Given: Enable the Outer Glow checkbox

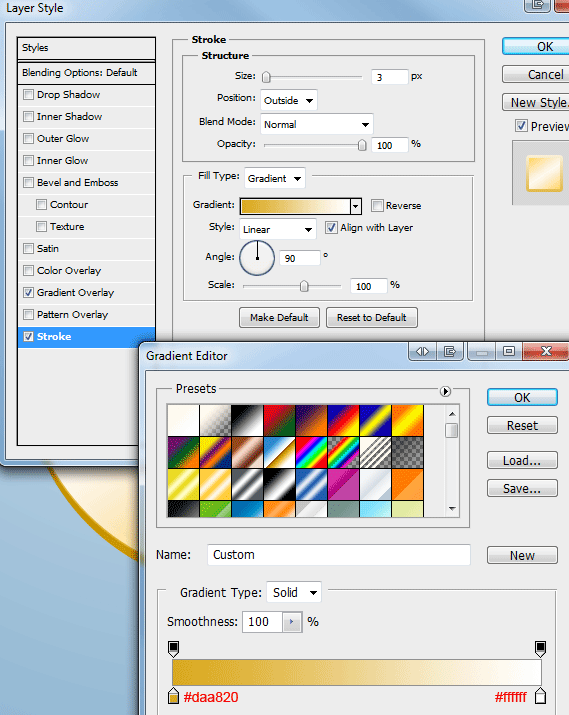Looking at the screenshot, I should (x=28, y=138).
